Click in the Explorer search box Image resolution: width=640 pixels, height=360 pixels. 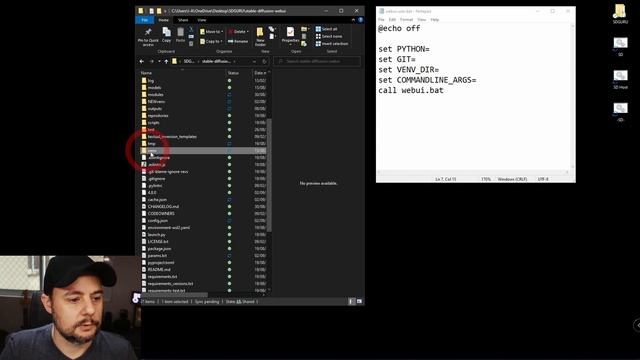pyautogui.click(x=317, y=61)
